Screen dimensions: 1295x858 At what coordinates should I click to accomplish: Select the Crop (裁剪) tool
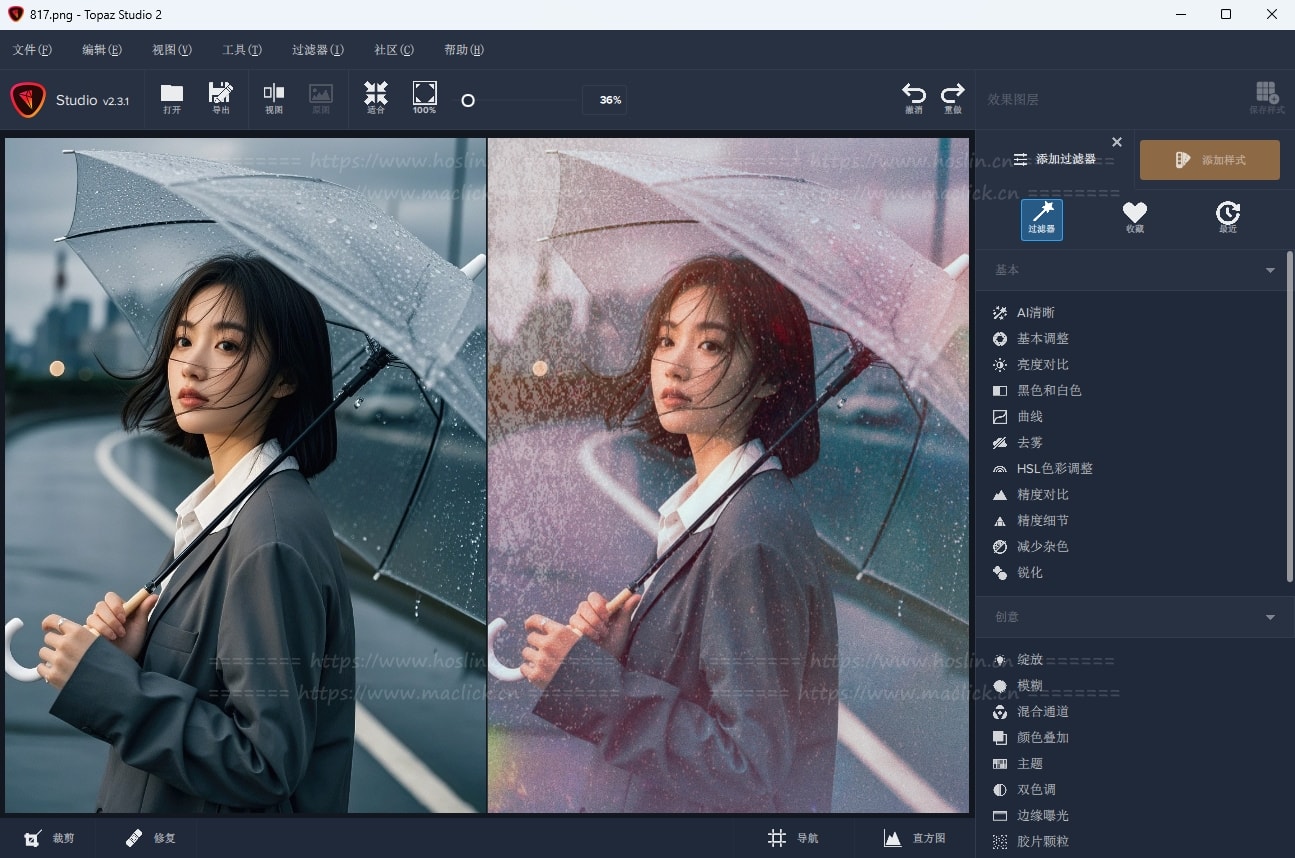(49, 838)
